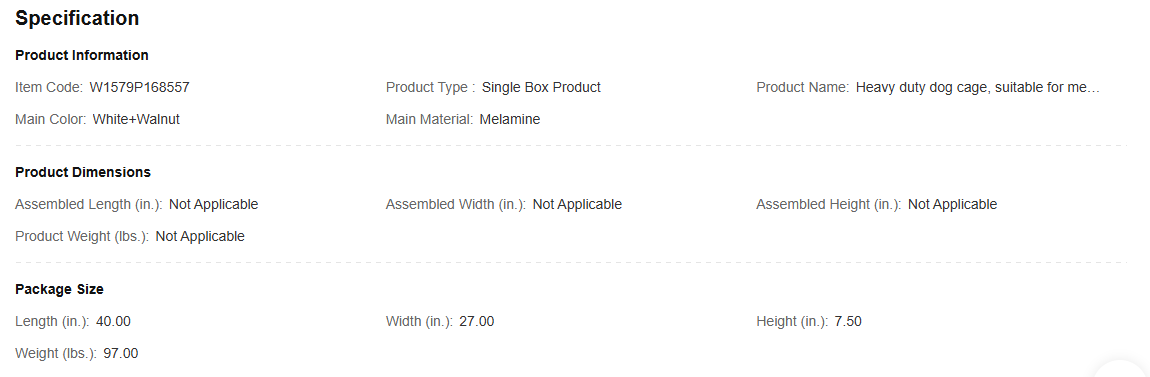The height and width of the screenshot is (377, 1150).
Task: Click the Melamine main material value
Action: tap(510, 120)
